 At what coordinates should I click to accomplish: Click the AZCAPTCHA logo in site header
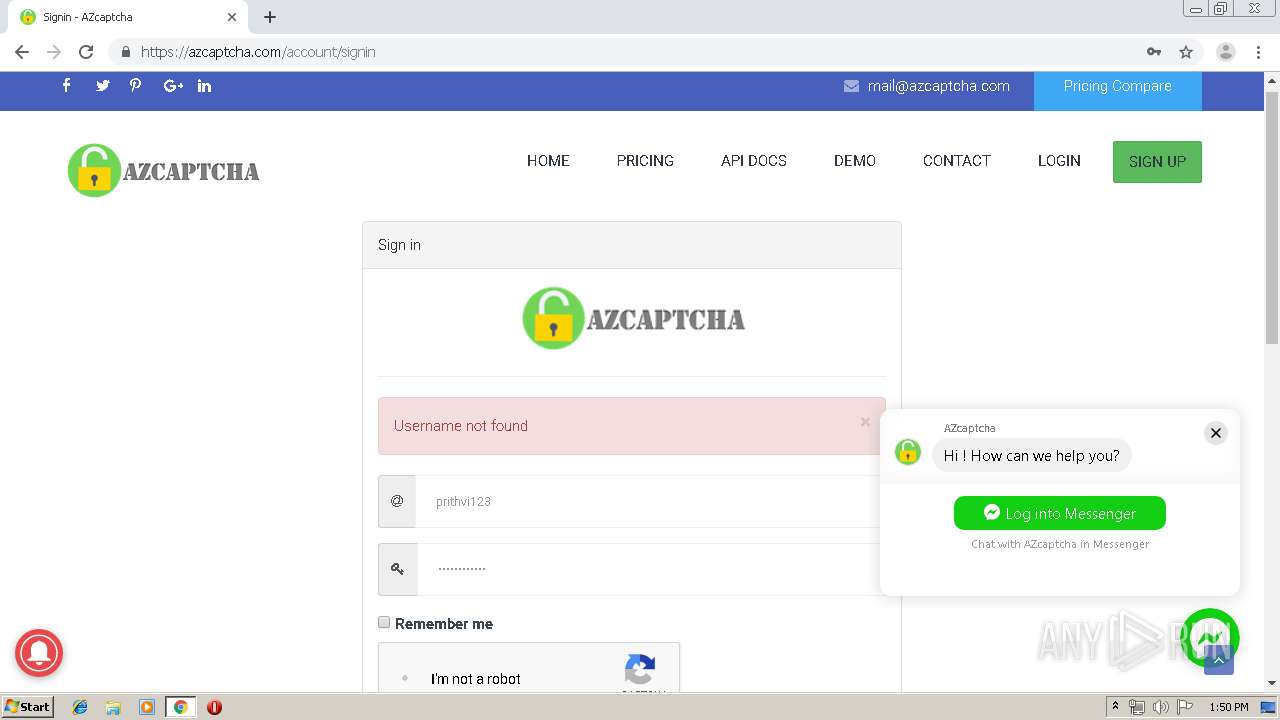[x=164, y=170]
